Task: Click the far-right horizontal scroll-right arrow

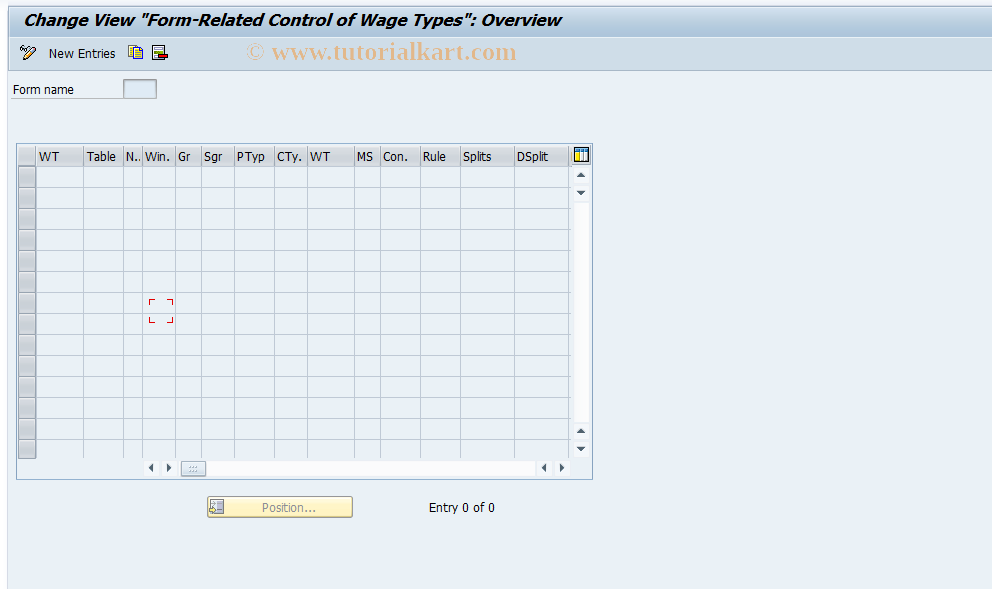Action: (562, 468)
